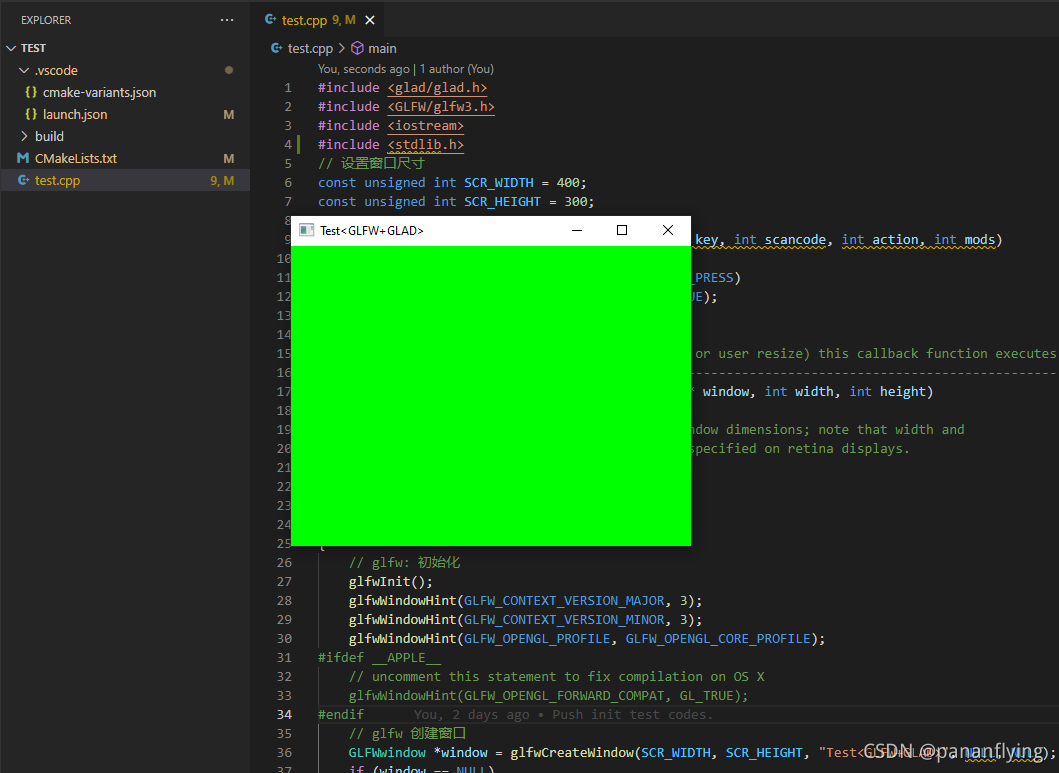The image size is (1059, 773).
Task: Close the Test<GLFW+GLAD> window
Action: tap(668, 230)
